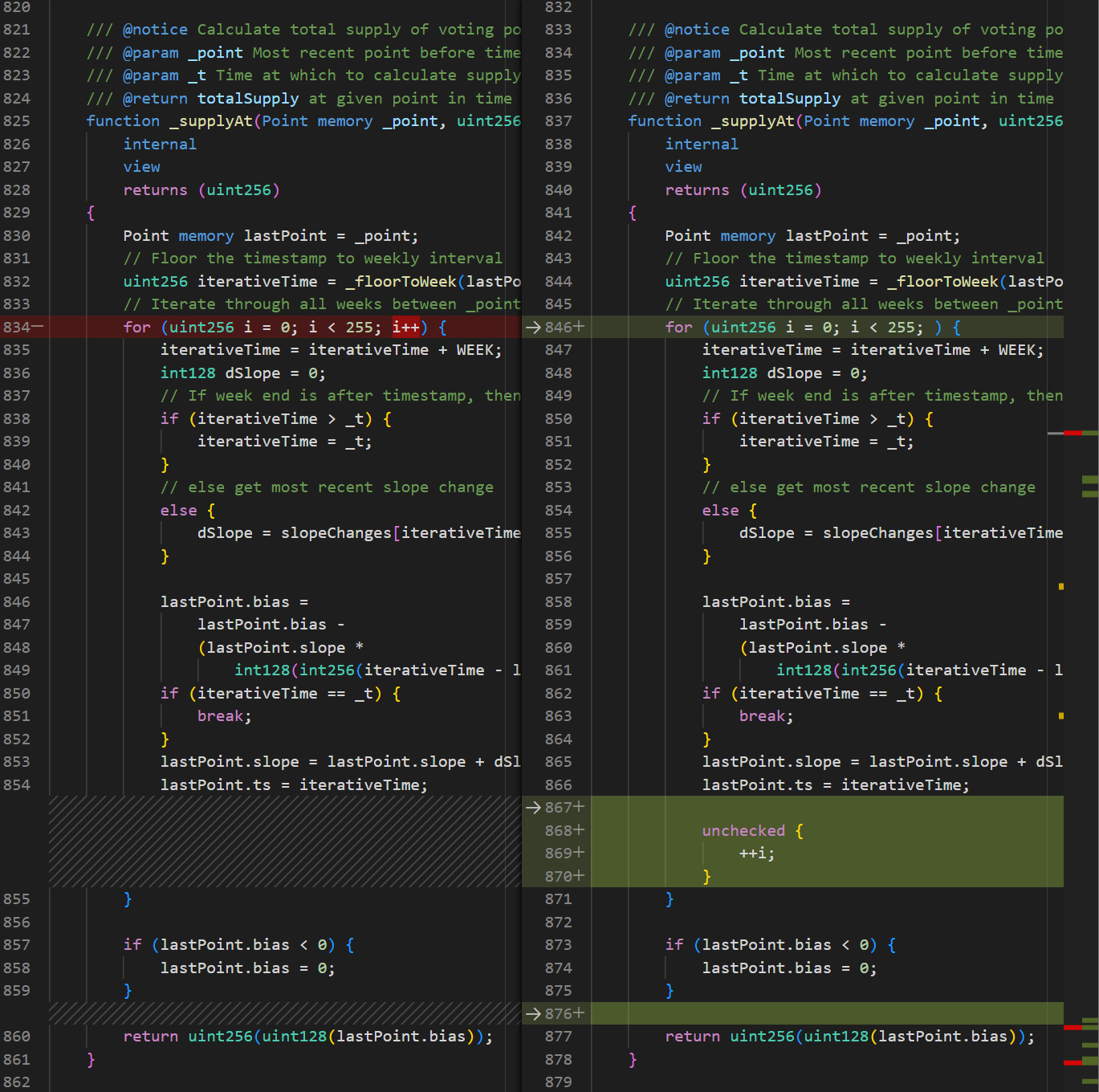The width and height of the screenshot is (1099, 1092).
Task: Click 'for' keyword on right line 846
Action: pos(679,327)
